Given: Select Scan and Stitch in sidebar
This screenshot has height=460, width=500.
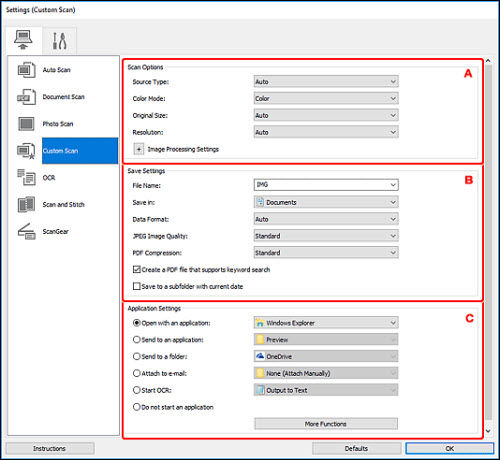Looking at the screenshot, I should [x=63, y=204].
